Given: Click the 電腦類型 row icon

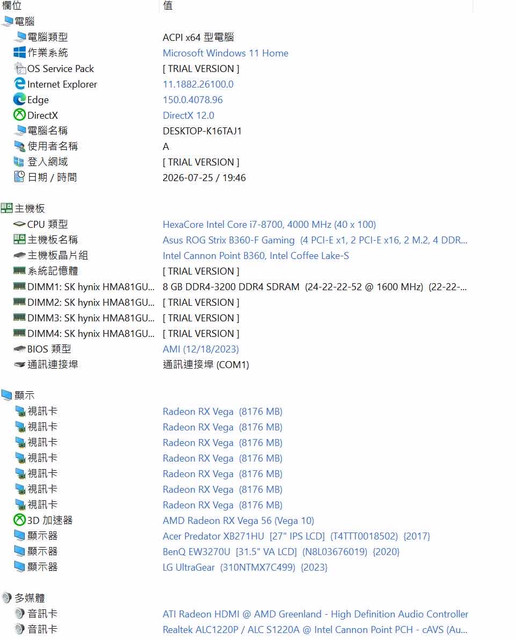Looking at the screenshot, I should pos(20,37).
